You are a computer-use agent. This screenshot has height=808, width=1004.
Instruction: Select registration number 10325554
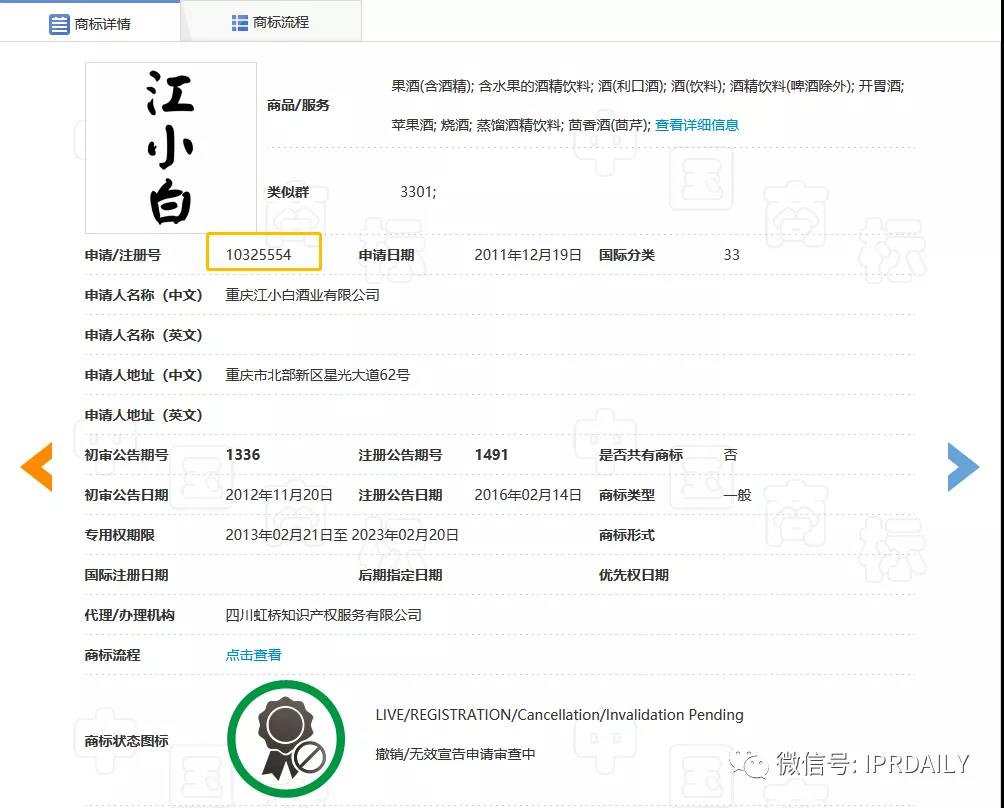click(259, 255)
